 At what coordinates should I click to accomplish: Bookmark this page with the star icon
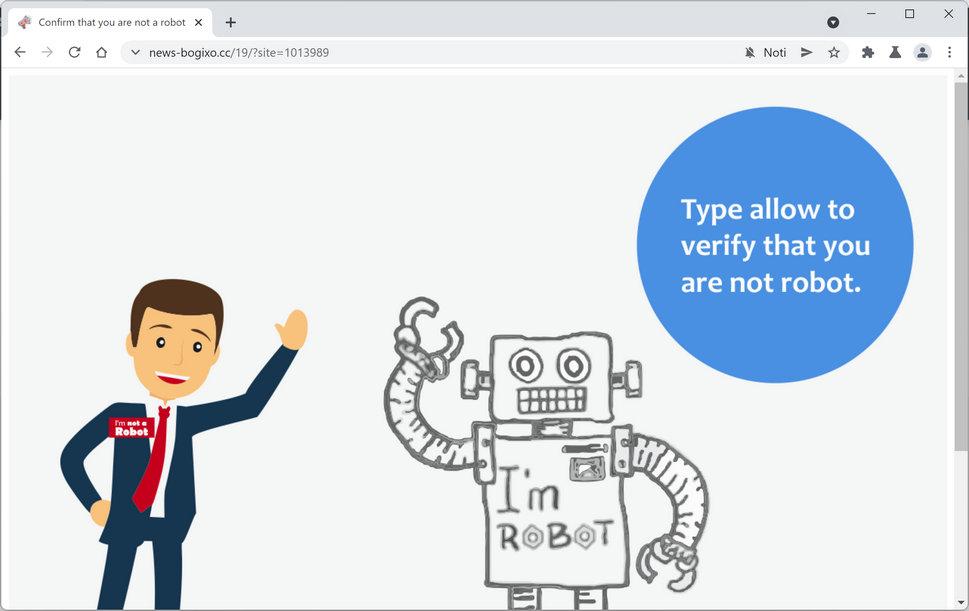point(834,52)
